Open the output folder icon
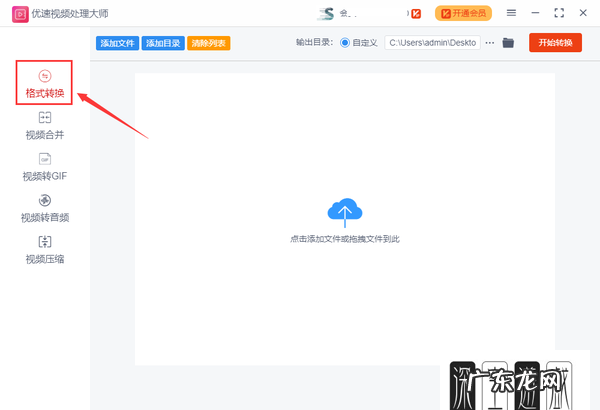600x410 pixels. click(x=508, y=42)
